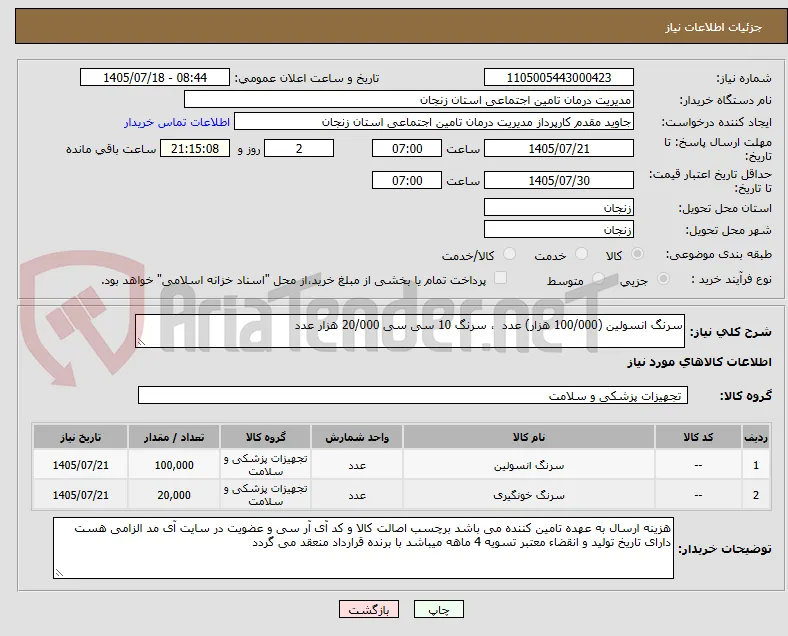The height and width of the screenshot is (636, 788).
Task: Click the quantity cell 100,000
Action: [x=174, y=466]
